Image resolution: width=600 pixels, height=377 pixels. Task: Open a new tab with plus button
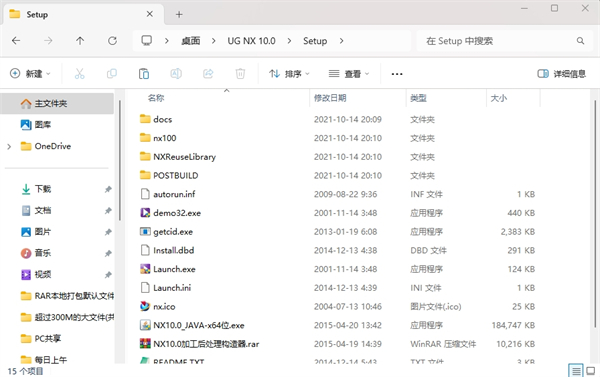(x=179, y=15)
